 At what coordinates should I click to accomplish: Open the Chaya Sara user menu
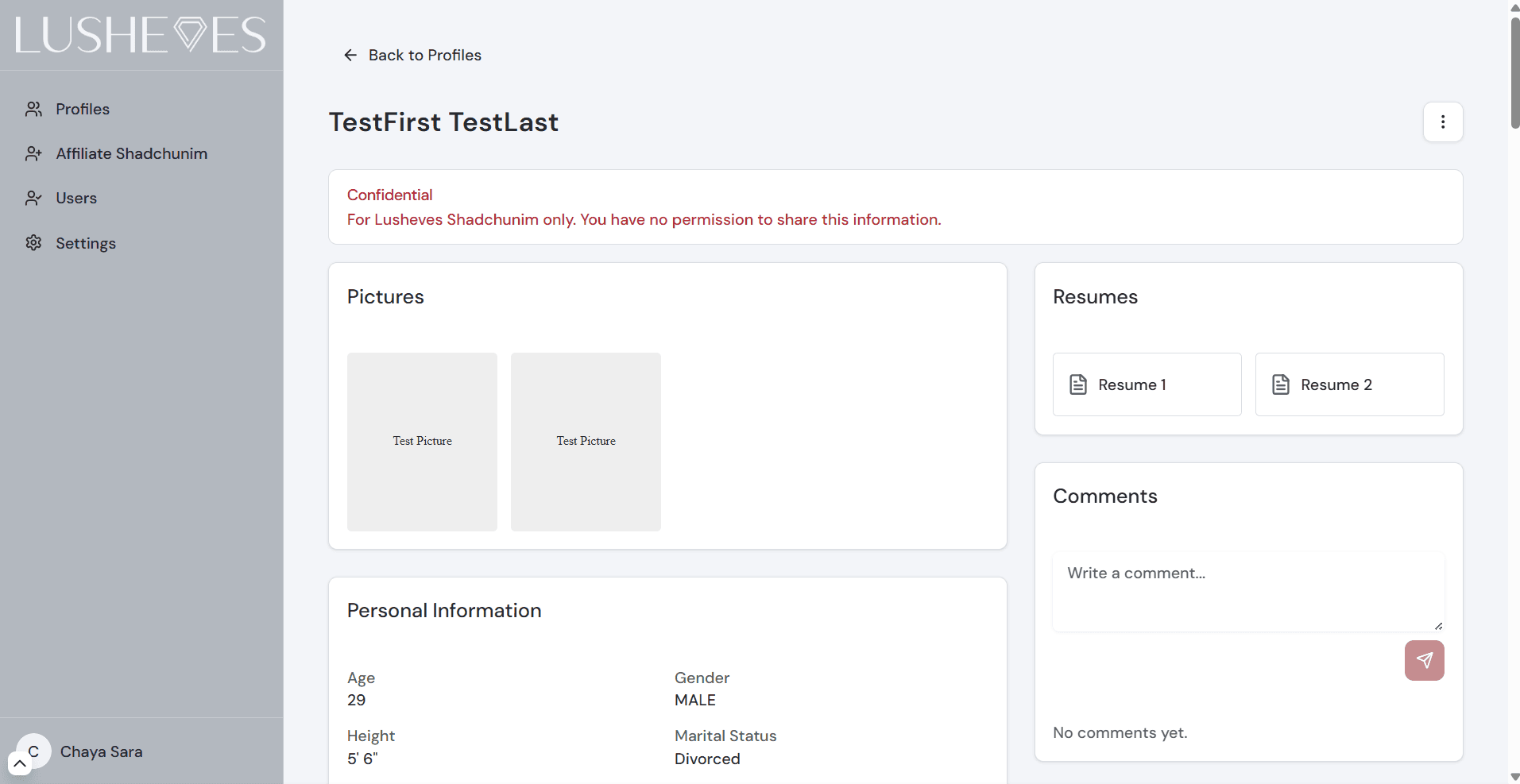click(x=101, y=751)
